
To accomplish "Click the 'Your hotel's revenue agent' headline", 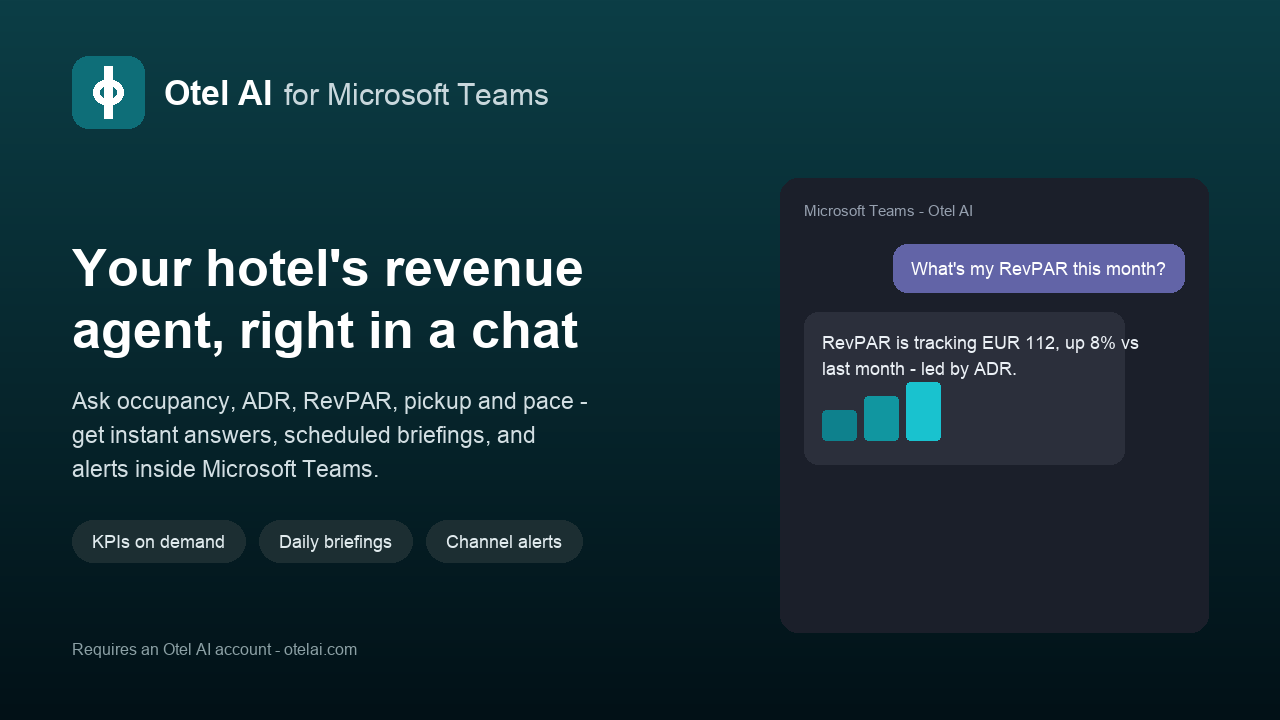I will (x=328, y=299).
